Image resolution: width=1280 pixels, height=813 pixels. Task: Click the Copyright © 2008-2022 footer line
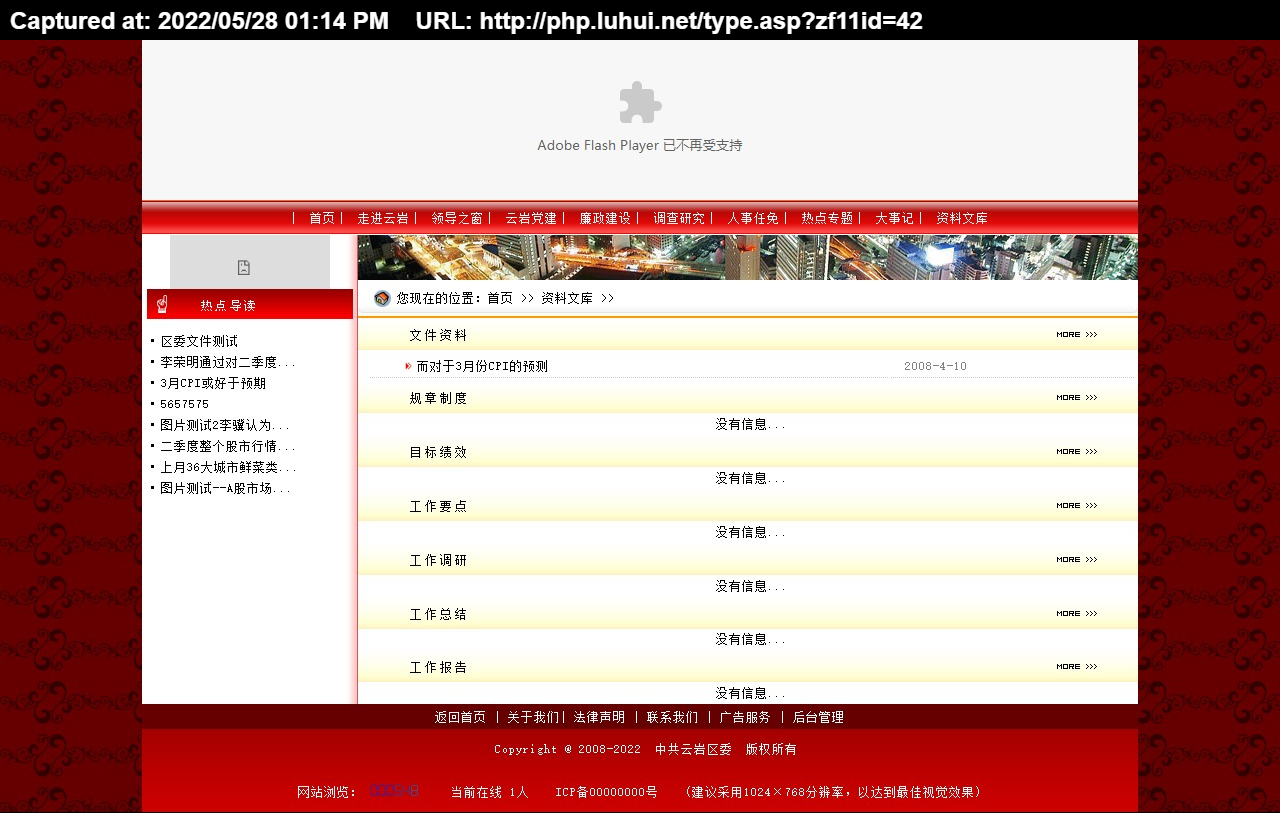click(645, 749)
